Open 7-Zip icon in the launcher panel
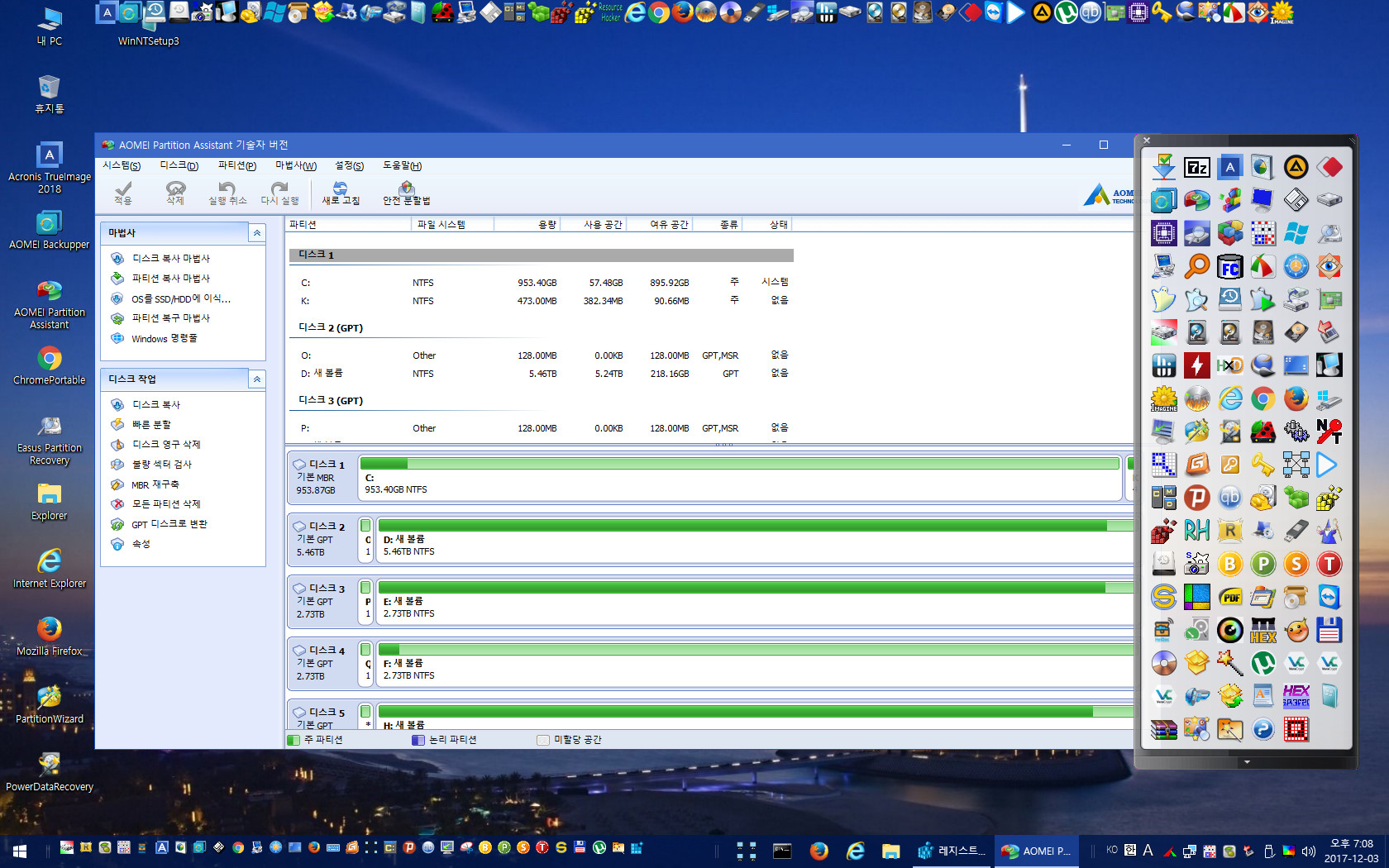1389x868 pixels. click(x=1196, y=168)
